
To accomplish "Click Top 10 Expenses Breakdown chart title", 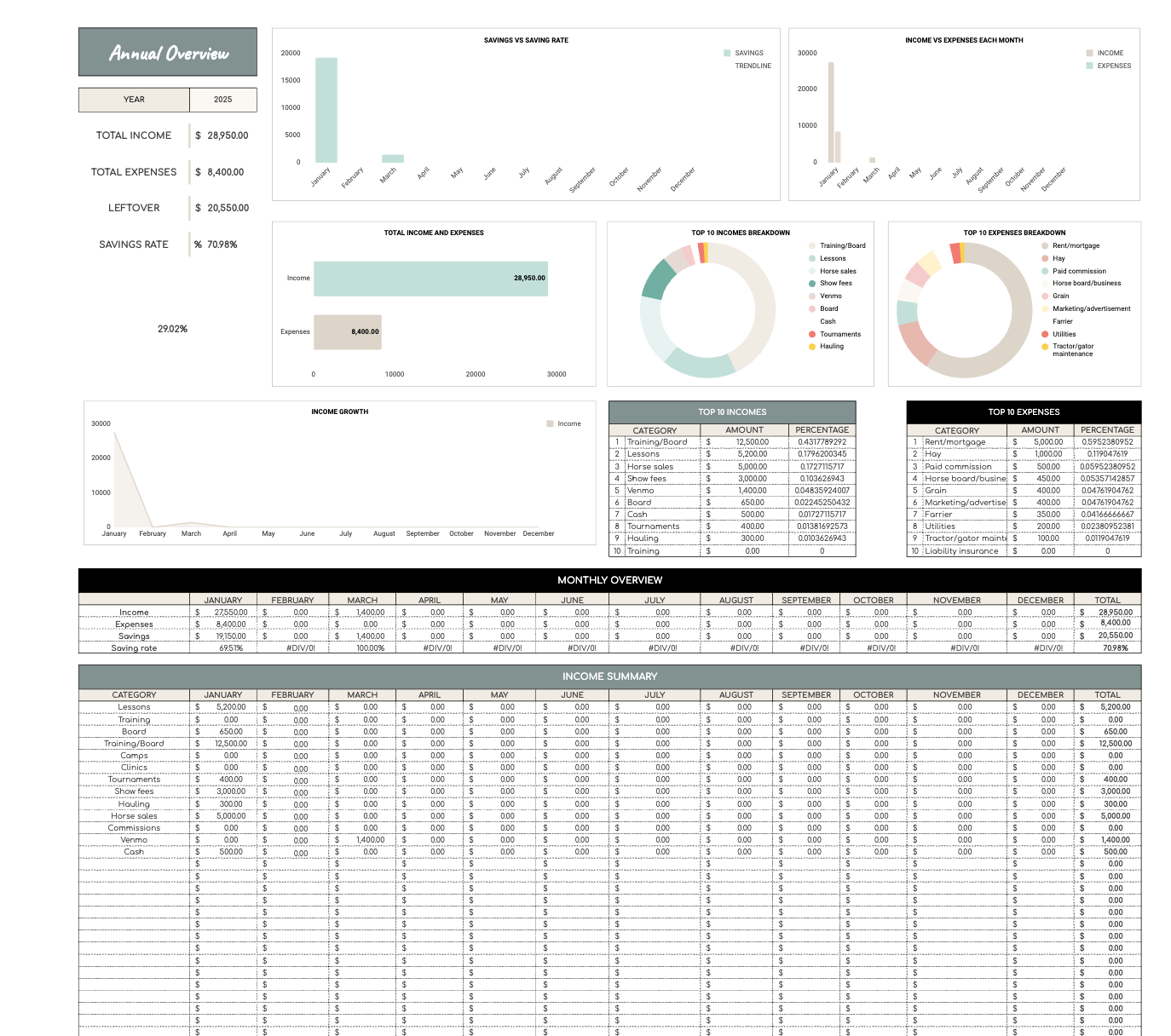I will 1014,233.
